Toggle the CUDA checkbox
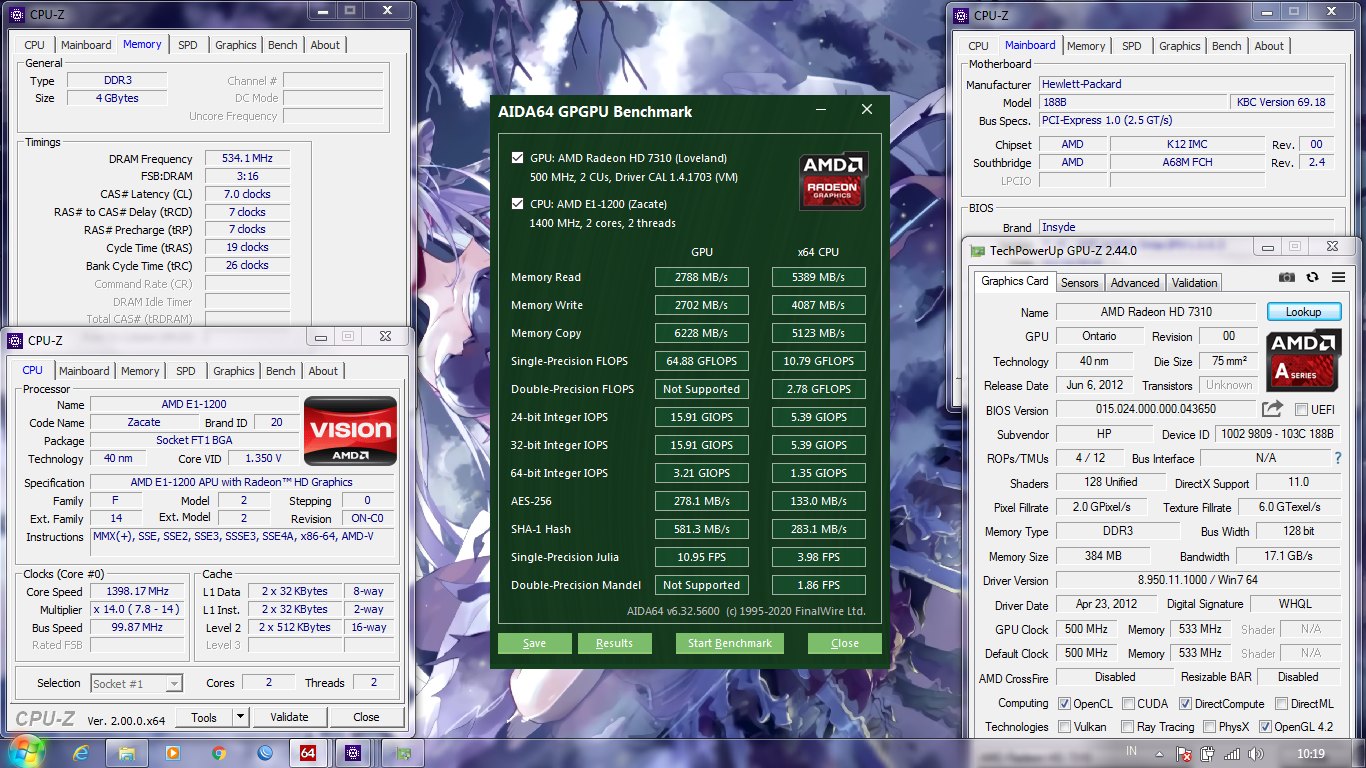This screenshot has width=1366, height=768. click(1128, 704)
